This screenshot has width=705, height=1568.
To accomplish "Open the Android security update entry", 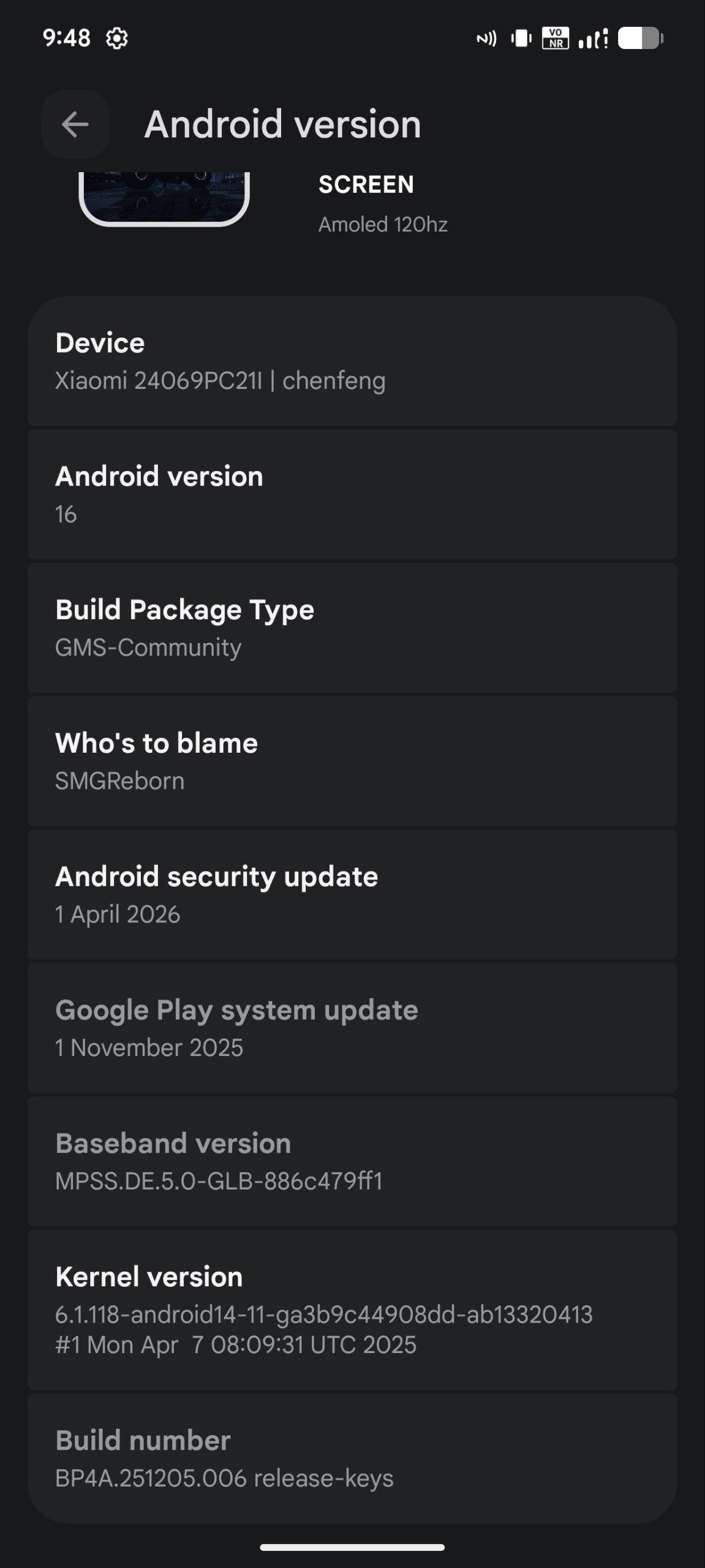I will pyautogui.click(x=352, y=895).
